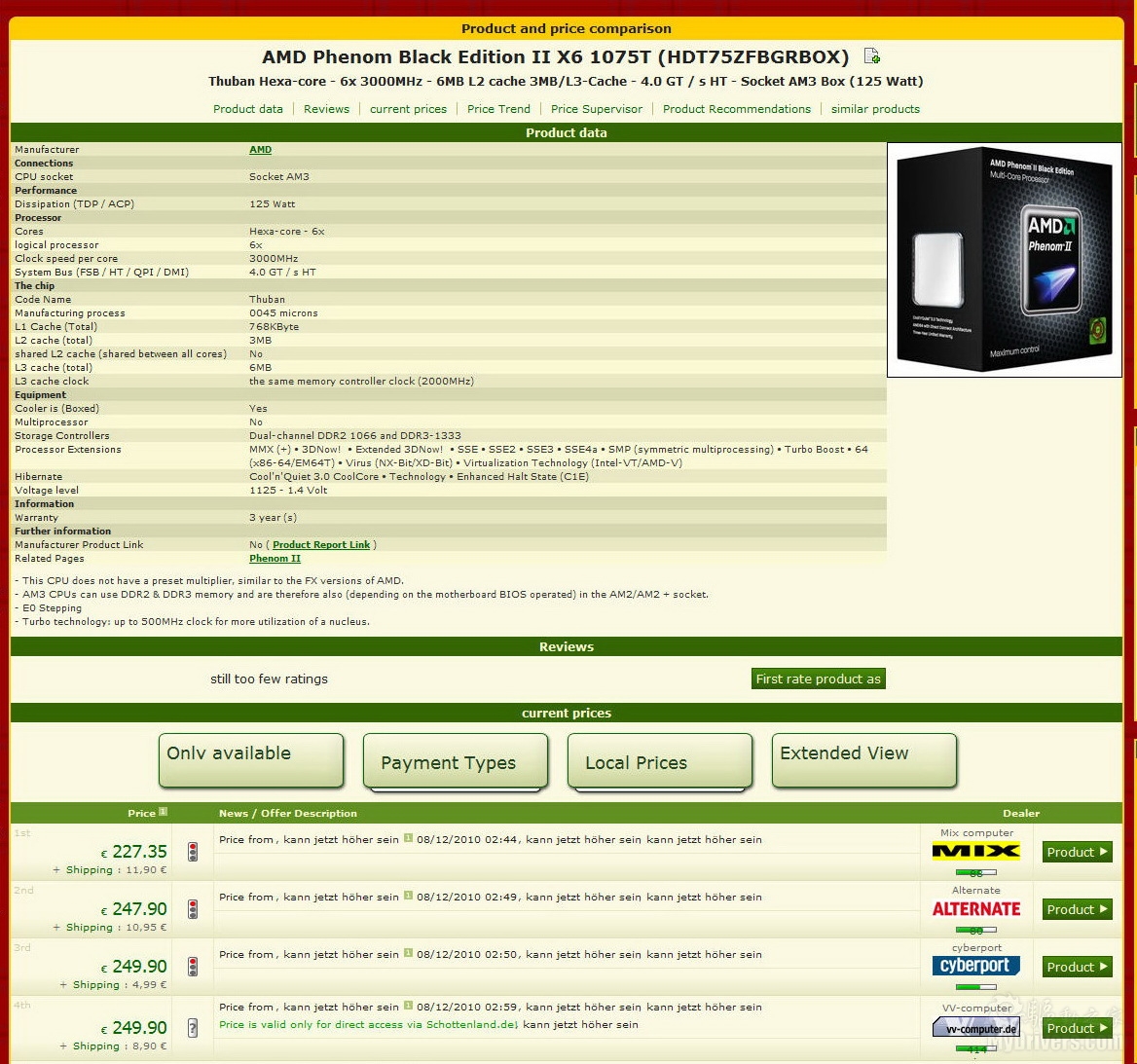Screen dimensions: 1137x1064
Task: Click First rate product as button
Action: coord(818,679)
